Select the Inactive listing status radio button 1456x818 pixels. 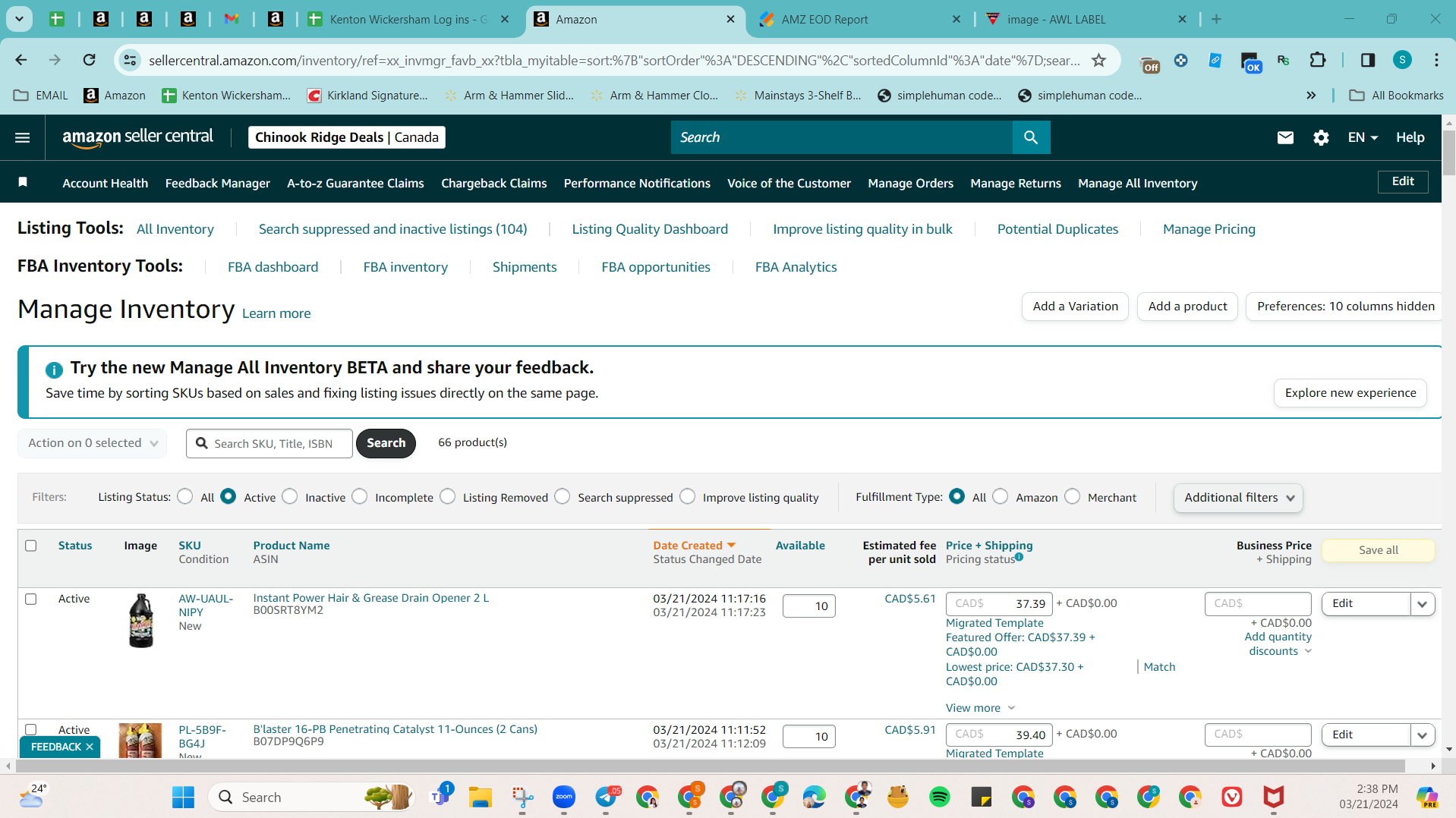point(289,496)
